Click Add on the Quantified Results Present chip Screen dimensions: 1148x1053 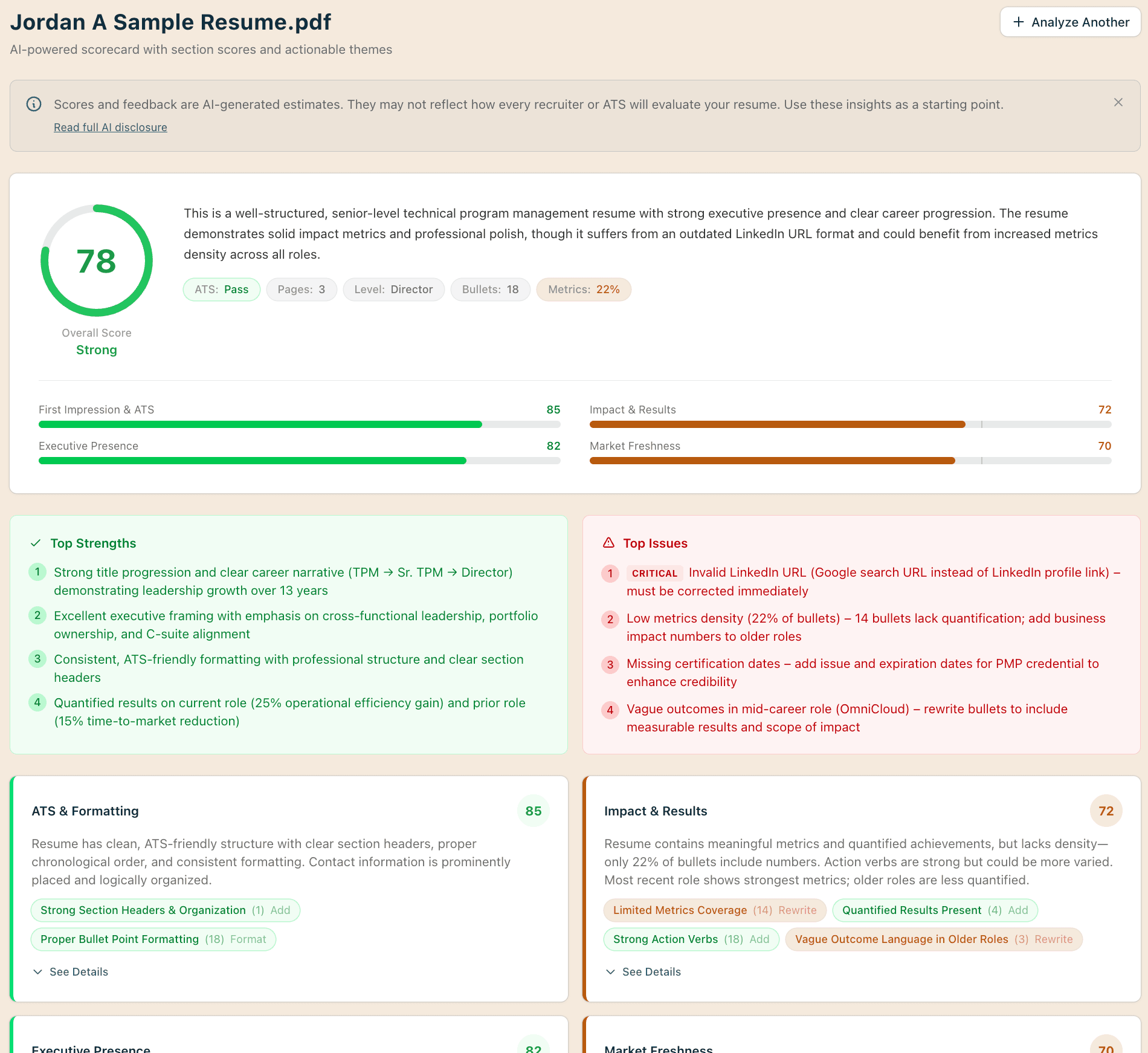click(1018, 910)
